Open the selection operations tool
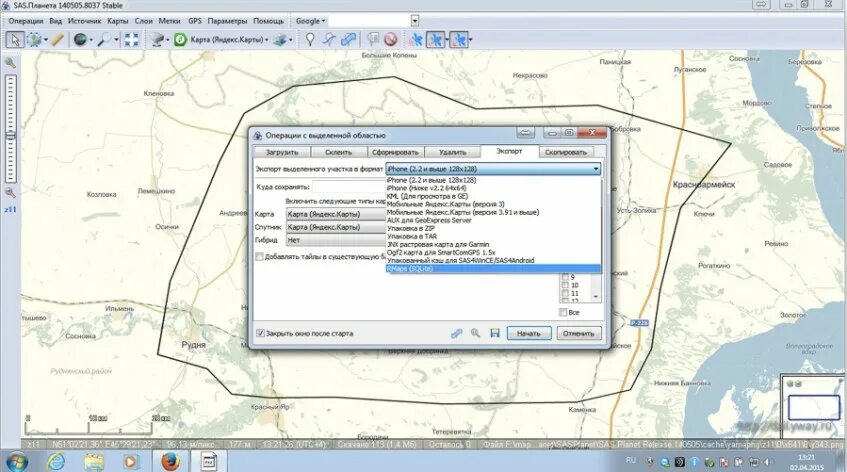Screen dimensions: 847x472 coord(35,39)
